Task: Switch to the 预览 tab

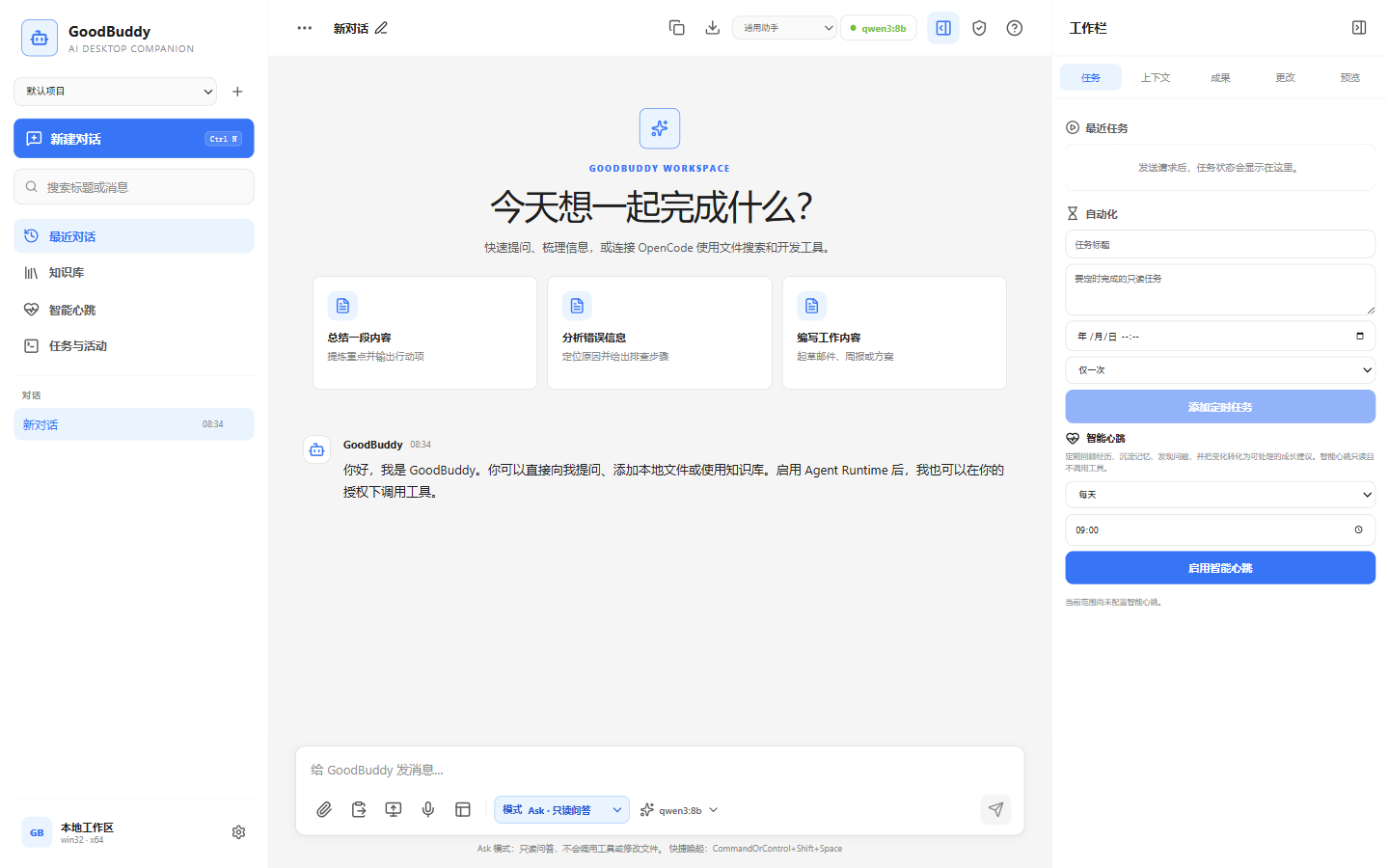Action: coord(1349,78)
